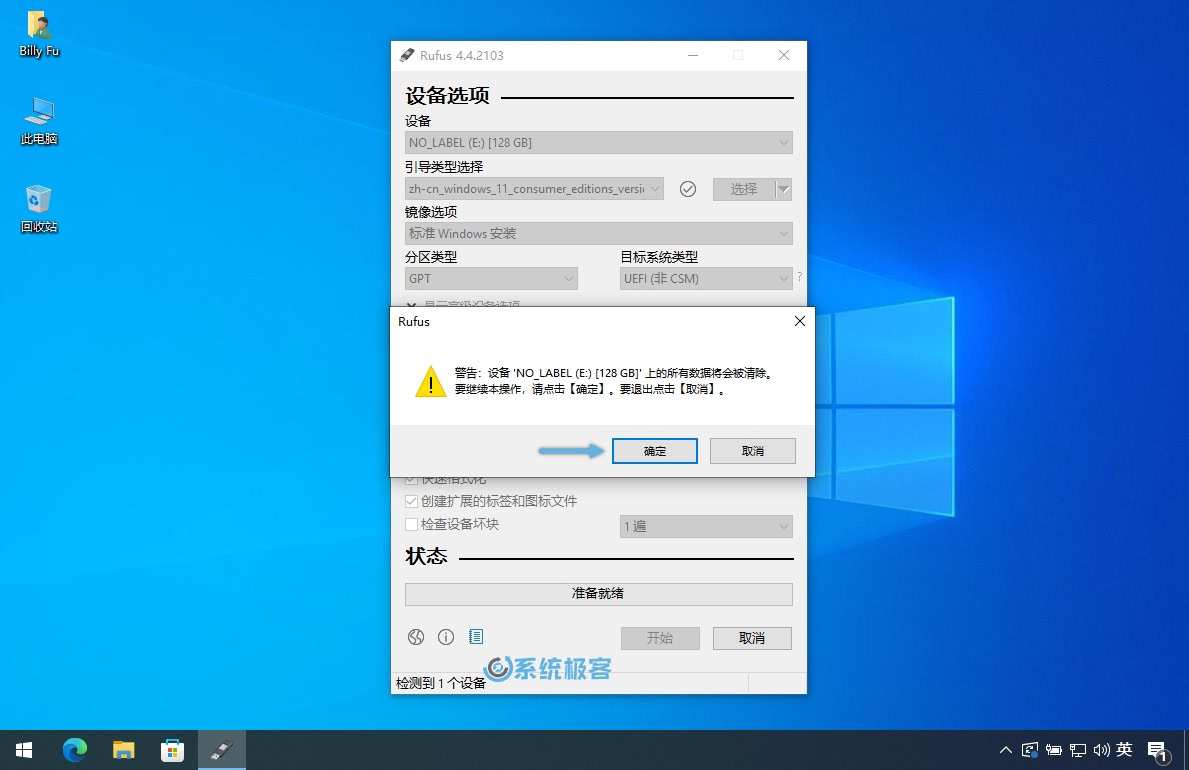Click the info (about) icon in Rufus
Screen dimensions: 1189x770
(x=446, y=636)
